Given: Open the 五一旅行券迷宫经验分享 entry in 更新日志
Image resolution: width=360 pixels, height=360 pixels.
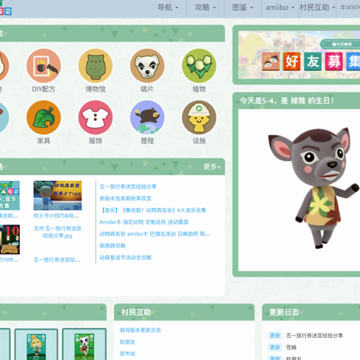Looking at the screenshot, I should pos(314,336).
